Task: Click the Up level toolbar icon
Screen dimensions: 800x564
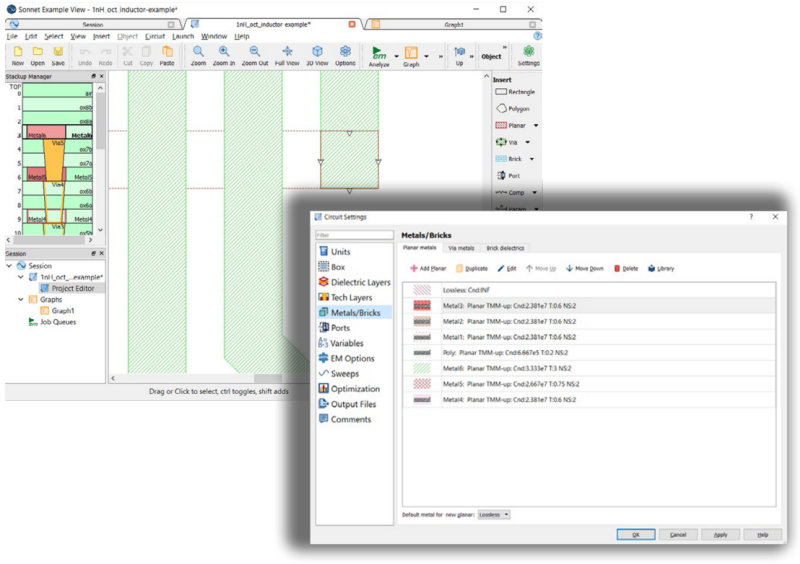Action: [459, 55]
